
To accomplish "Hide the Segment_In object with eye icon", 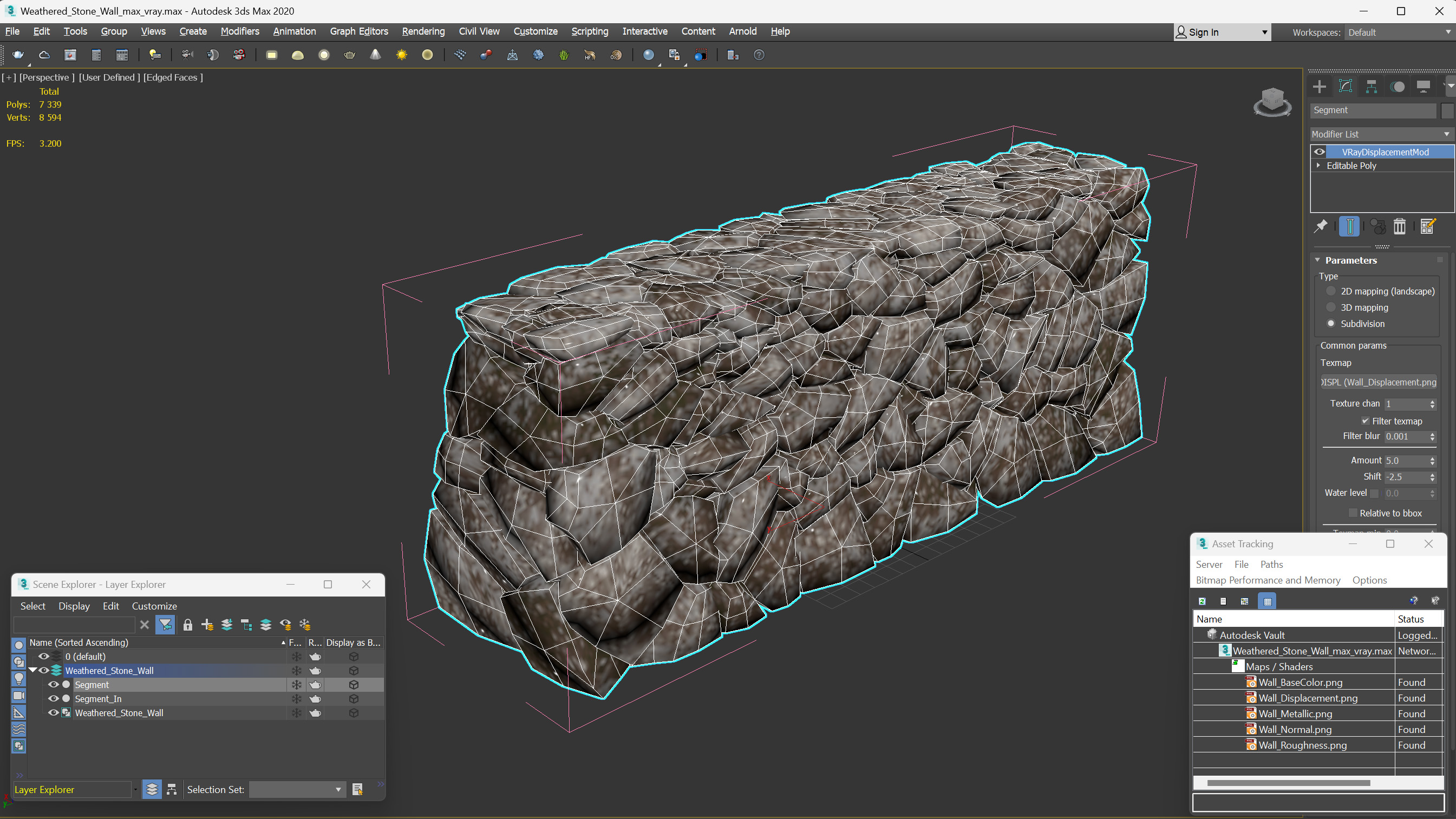I will pos(53,699).
